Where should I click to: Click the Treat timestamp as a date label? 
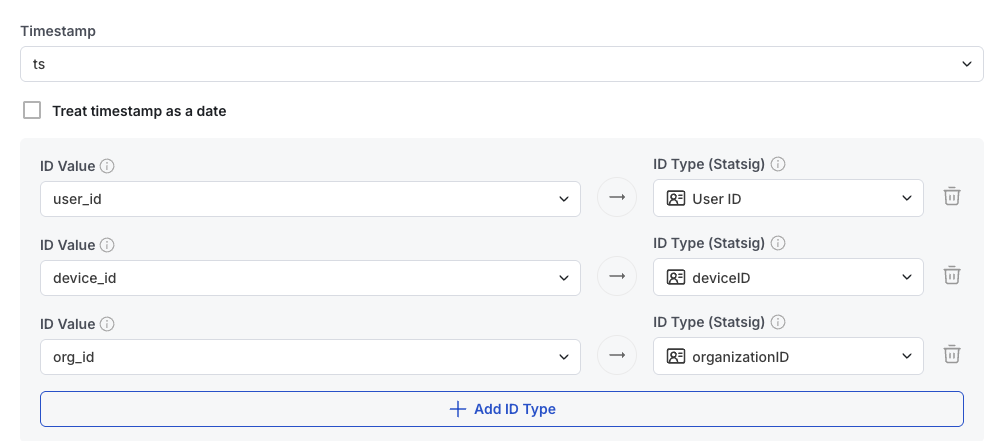point(139,111)
